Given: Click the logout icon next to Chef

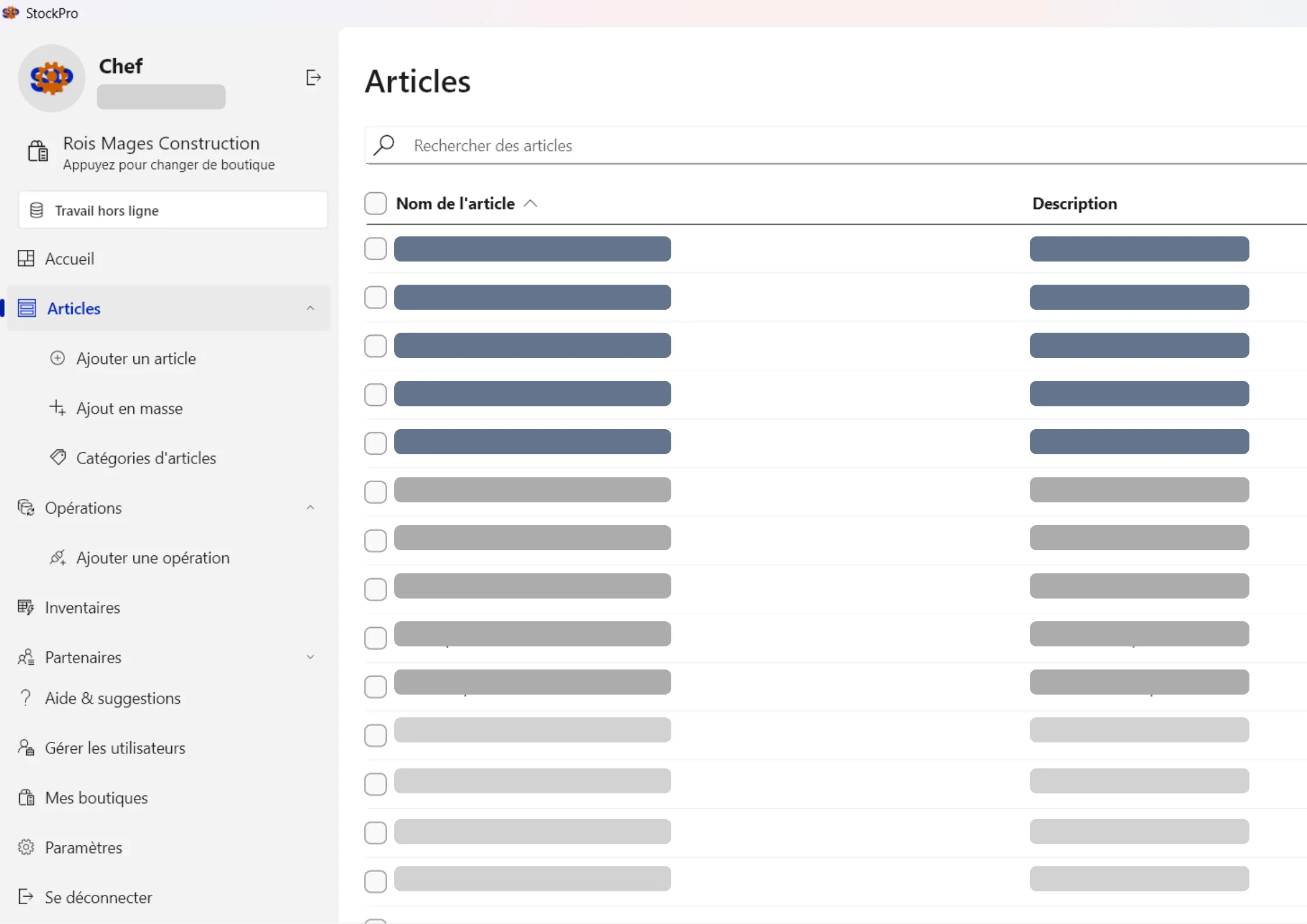Looking at the screenshot, I should point(313,77).
